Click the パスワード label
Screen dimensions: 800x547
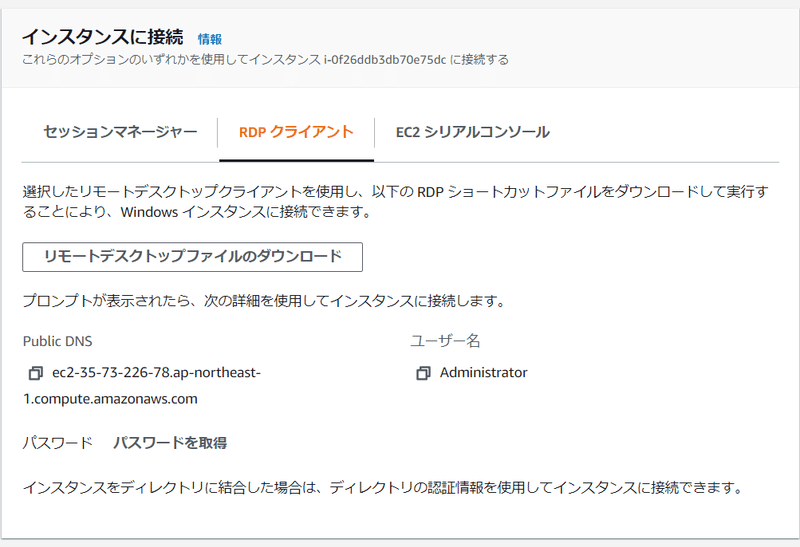point(58,442)
